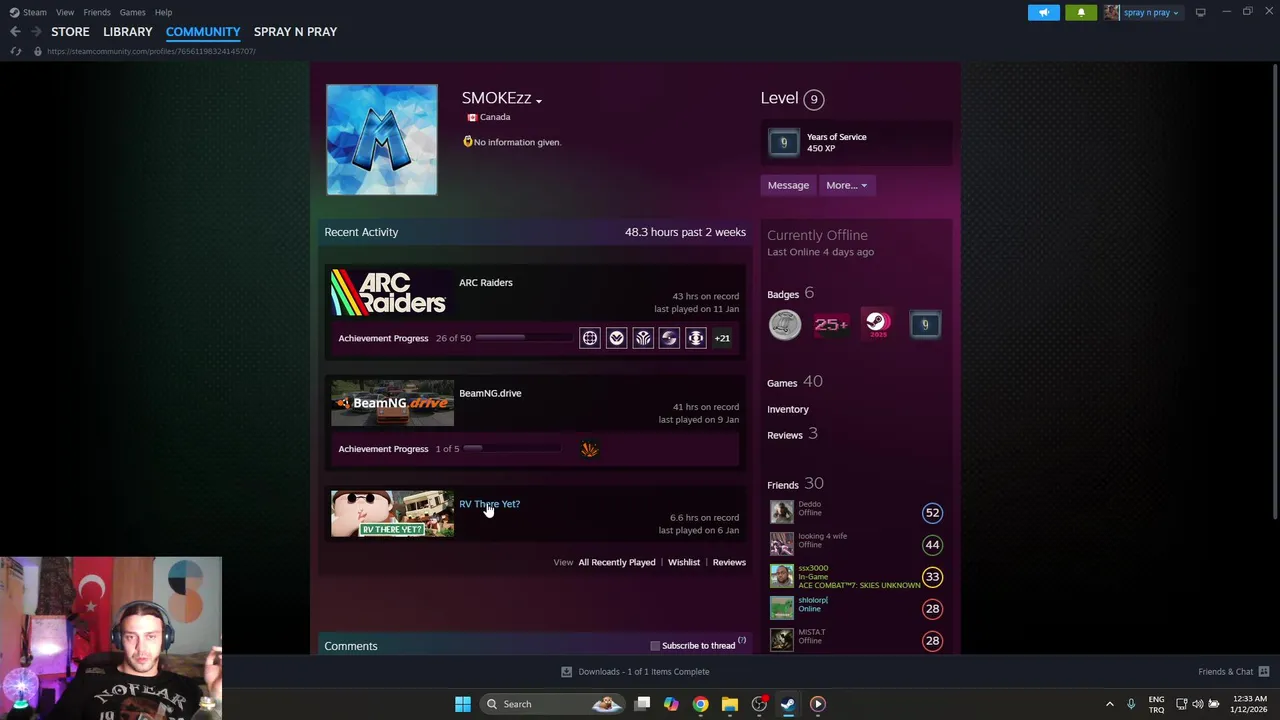This screenshot has height=720, width=1280.
Task: Click the second ARC Raiders achievement icon
Action: 616,338
